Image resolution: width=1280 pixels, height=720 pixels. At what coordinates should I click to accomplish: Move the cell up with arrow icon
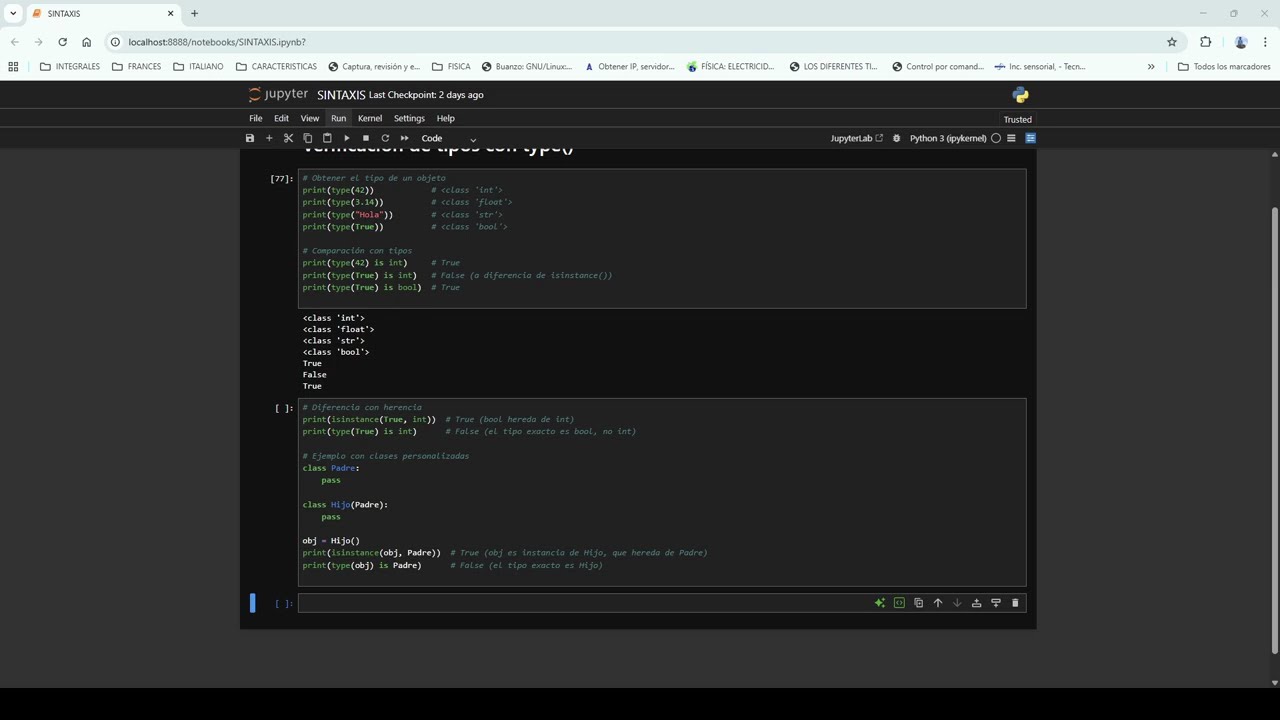[x=937, y=603]
